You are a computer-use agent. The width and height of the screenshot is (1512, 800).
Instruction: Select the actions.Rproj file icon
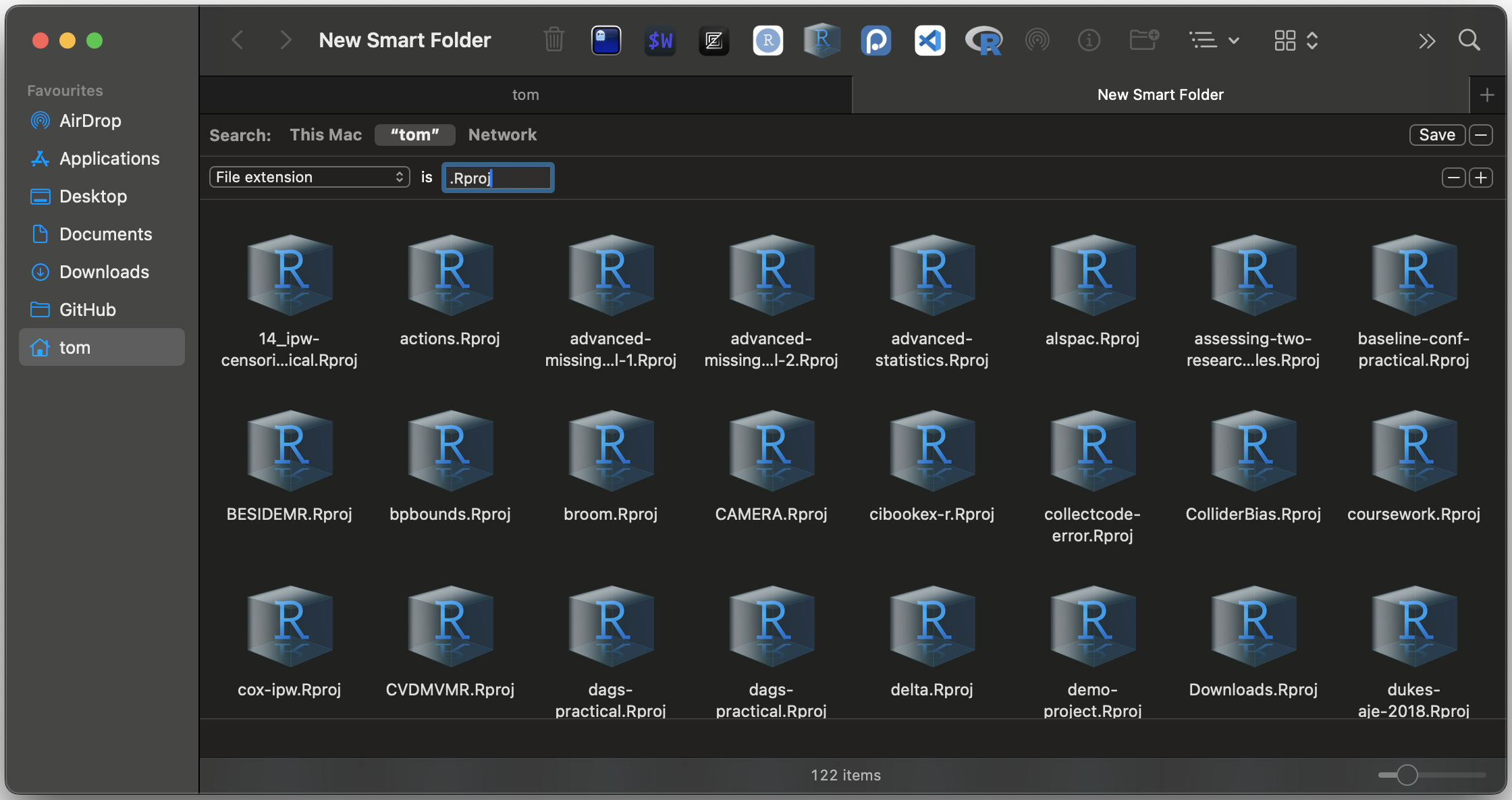point(450,275)
